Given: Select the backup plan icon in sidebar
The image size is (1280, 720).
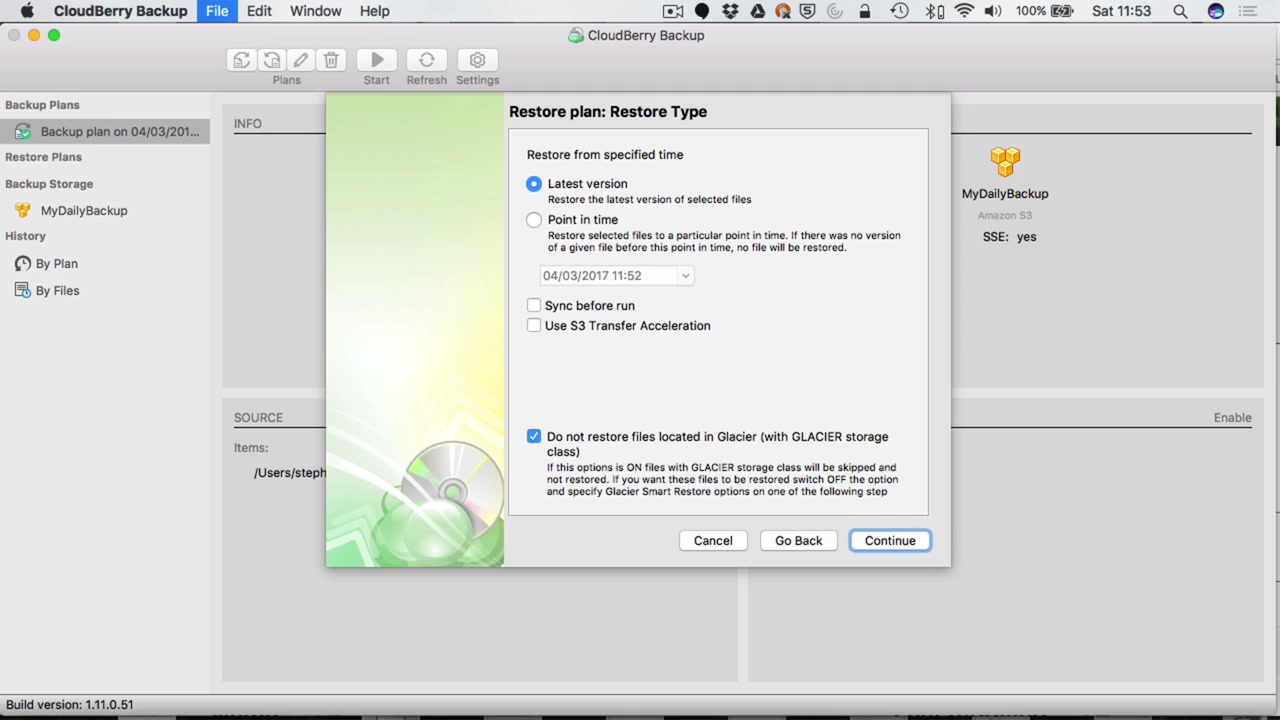Looking at the screenshot, I should [22, 131].
